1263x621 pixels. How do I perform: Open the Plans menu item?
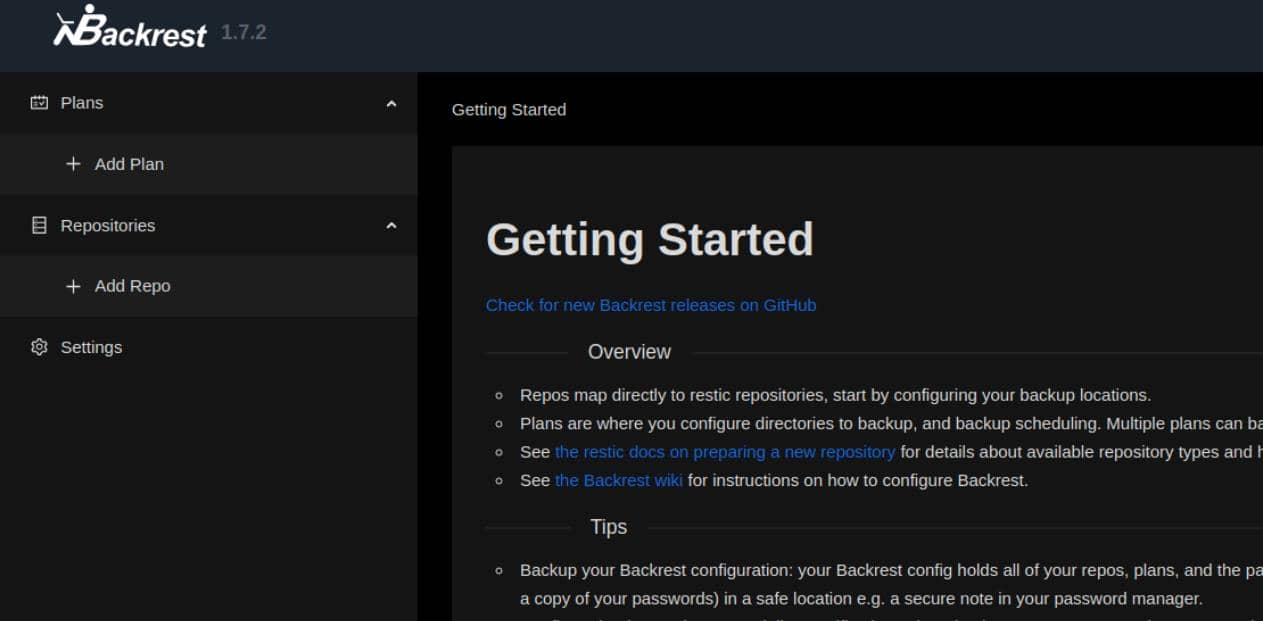209,103
